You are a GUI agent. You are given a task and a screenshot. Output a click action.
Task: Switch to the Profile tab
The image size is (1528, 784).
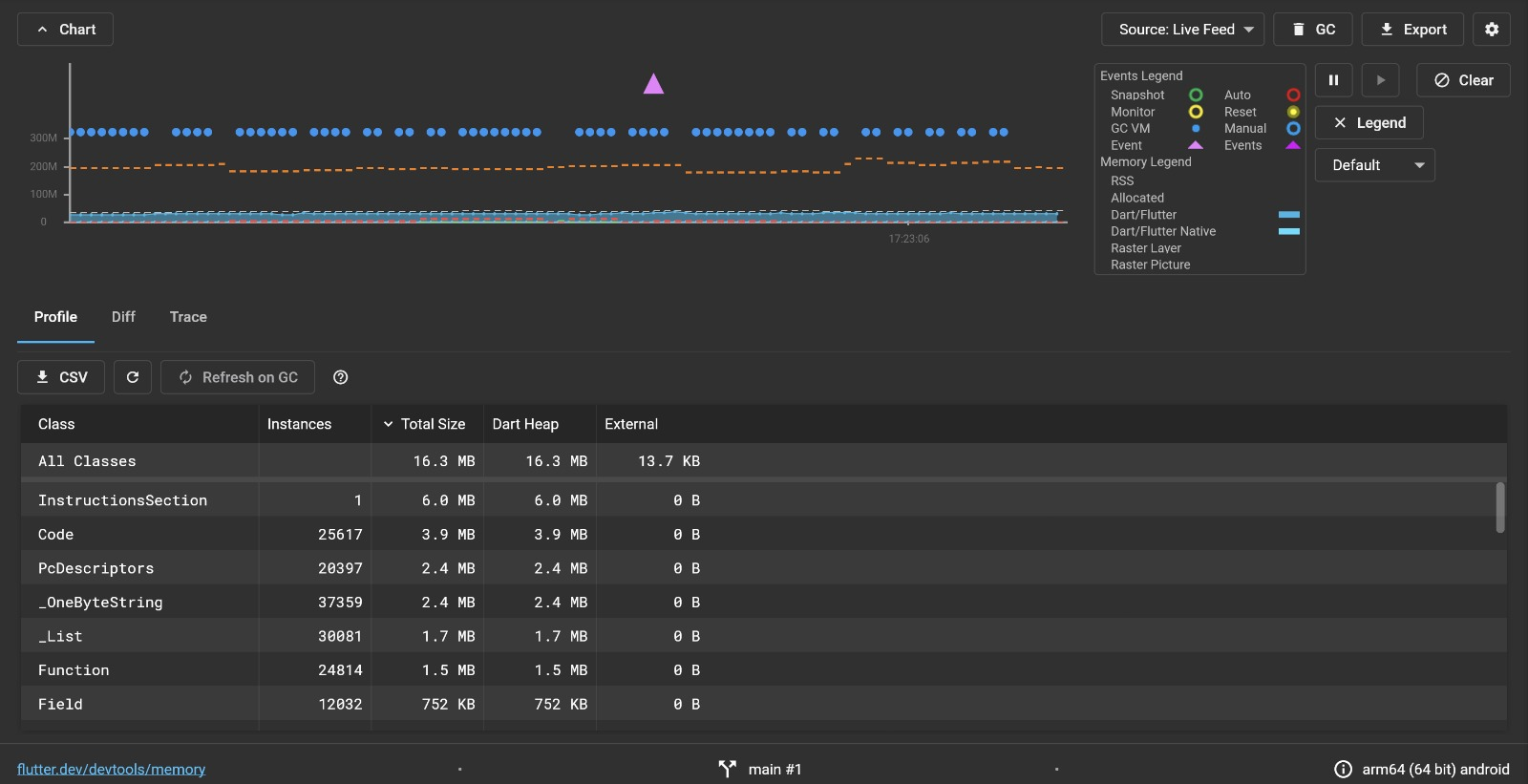[55, 317]
